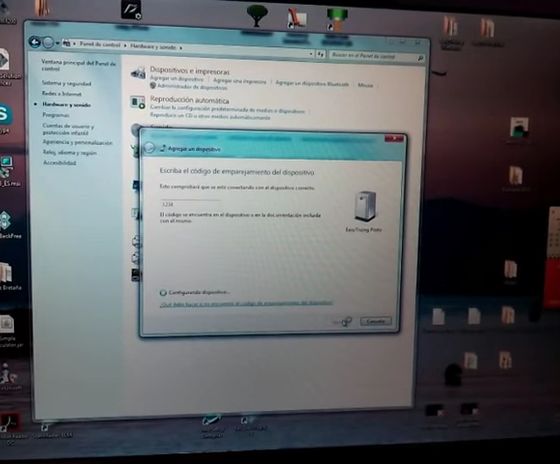
Task: Click the EasyThing Foto device icon
Action: click(x=365, y=206)
